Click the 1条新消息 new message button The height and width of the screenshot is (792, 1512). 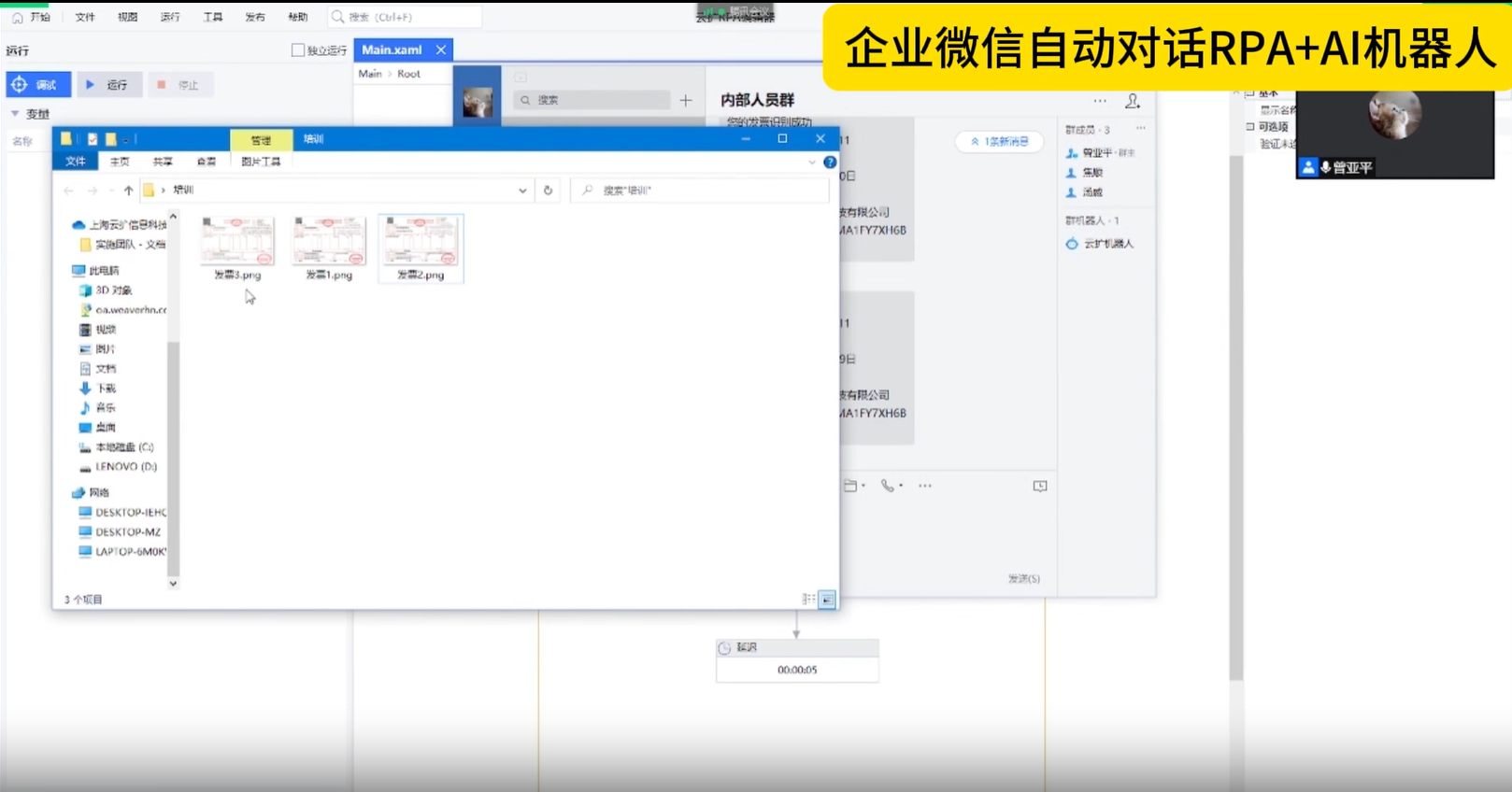pos(999,142)
